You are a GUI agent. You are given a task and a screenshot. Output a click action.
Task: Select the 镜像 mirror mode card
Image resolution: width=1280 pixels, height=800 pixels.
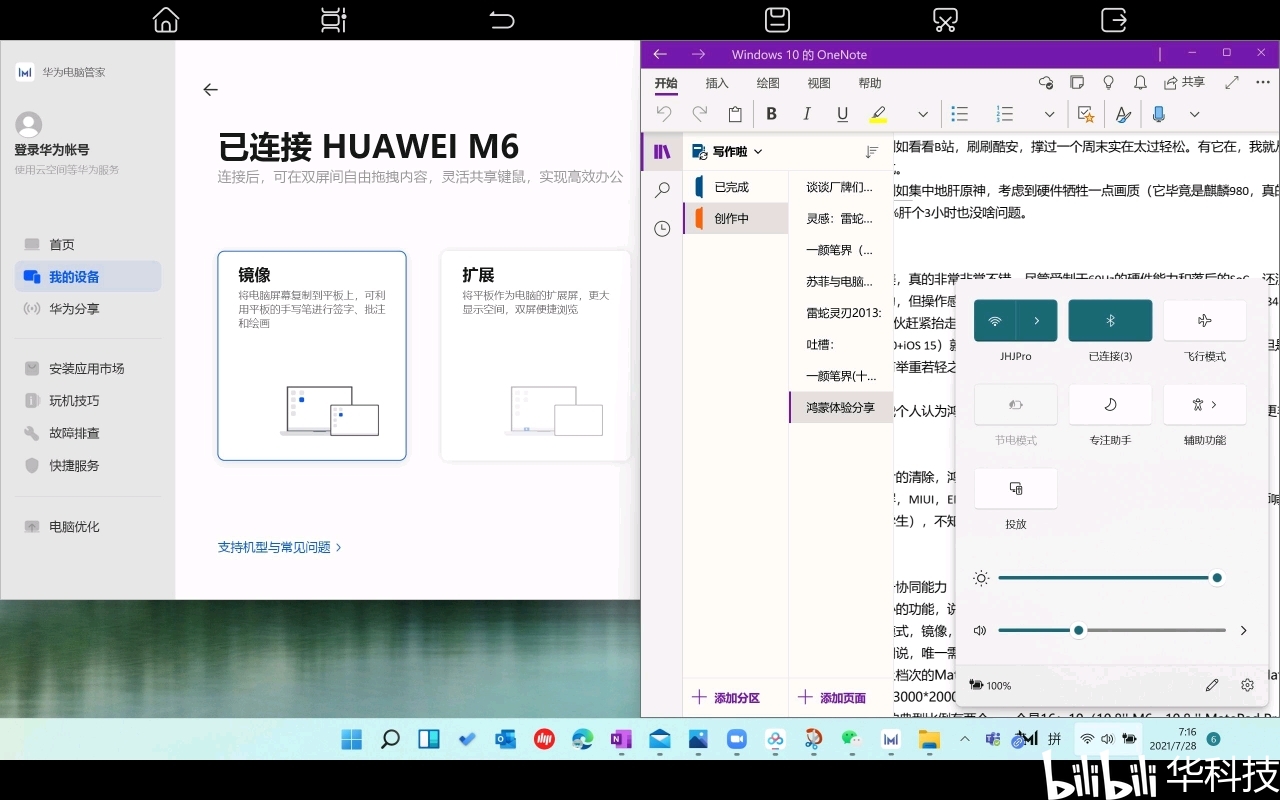coord(312,356)
